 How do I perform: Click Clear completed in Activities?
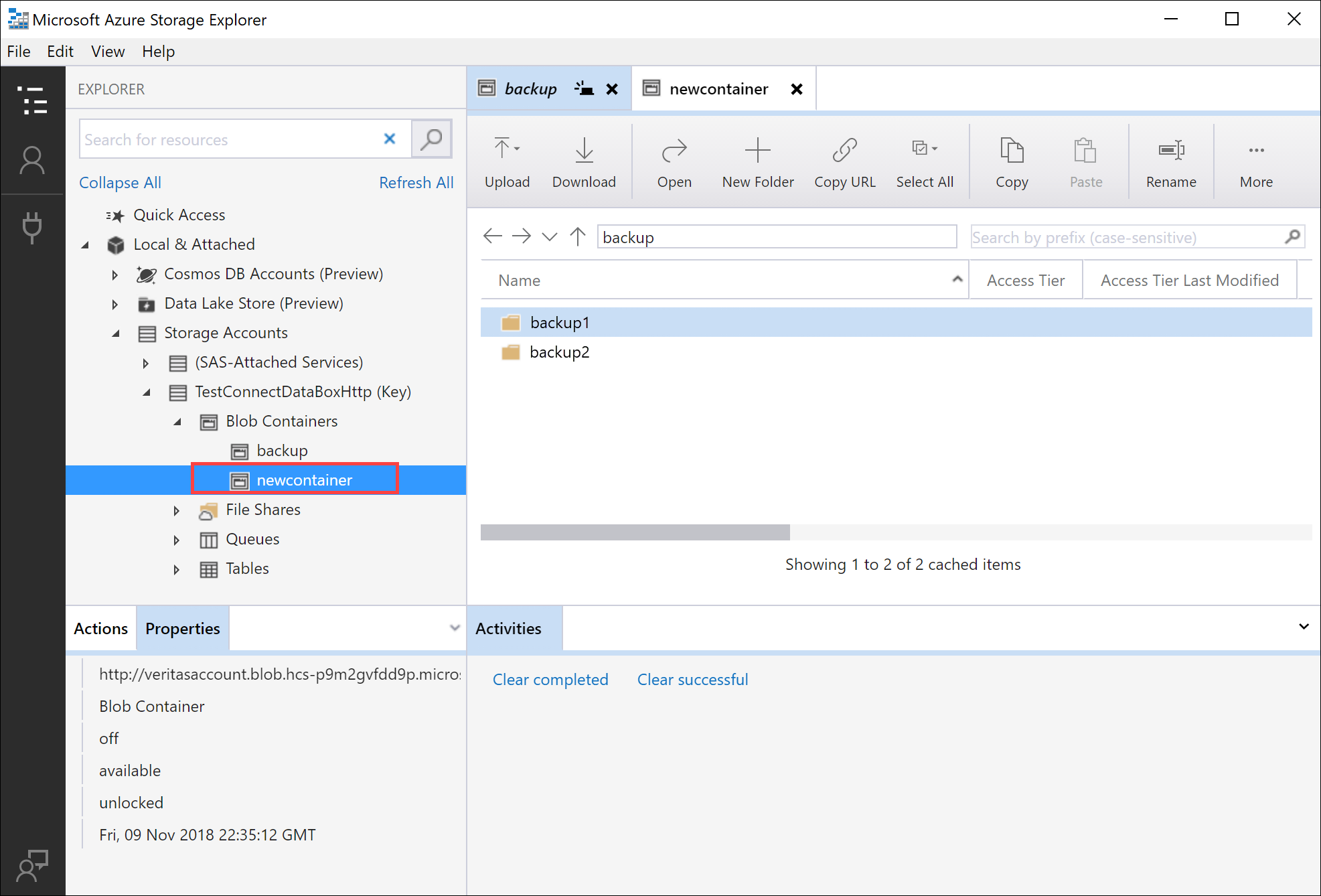point(550,680)
